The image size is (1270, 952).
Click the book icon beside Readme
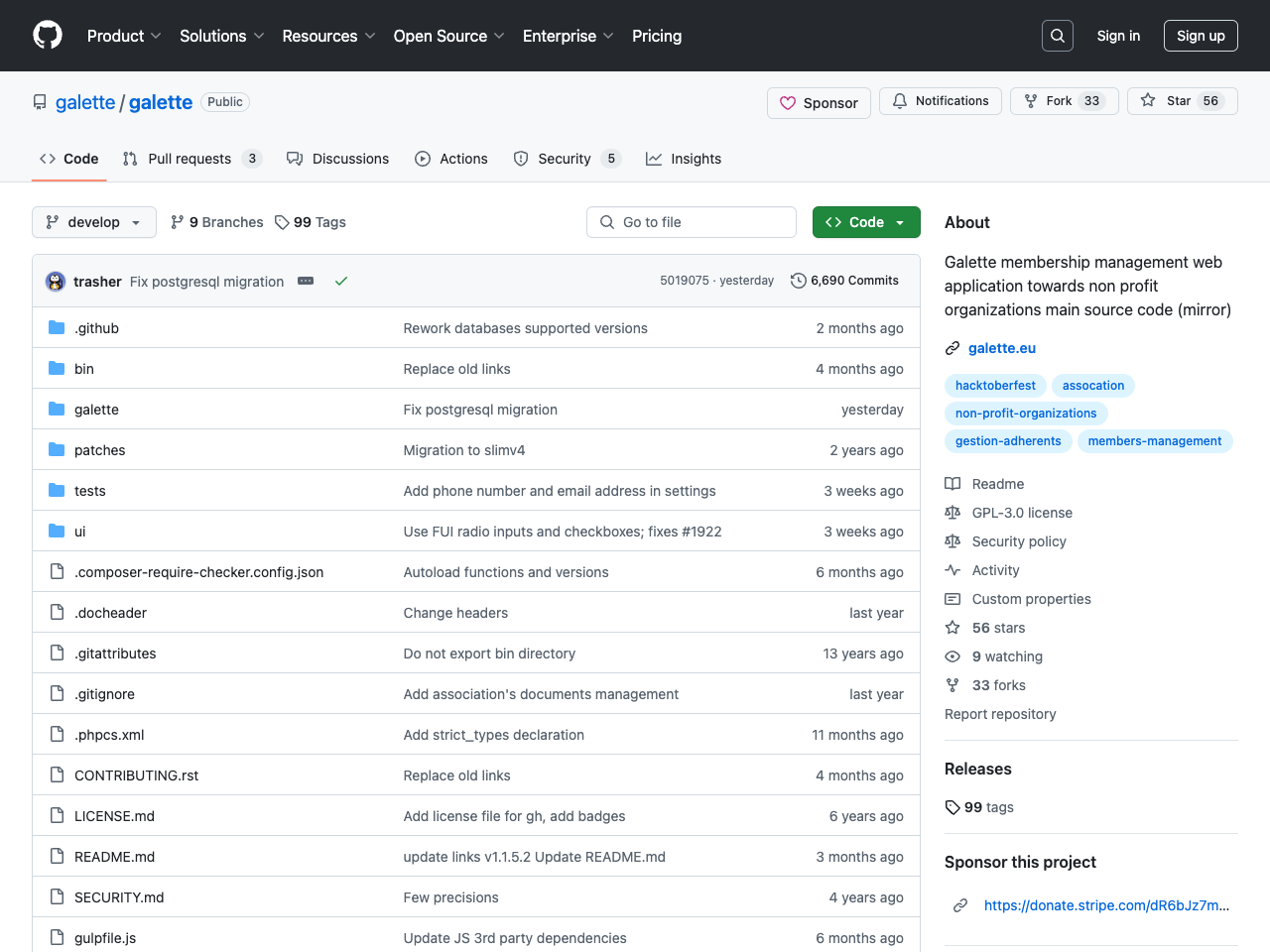point(952,484)
